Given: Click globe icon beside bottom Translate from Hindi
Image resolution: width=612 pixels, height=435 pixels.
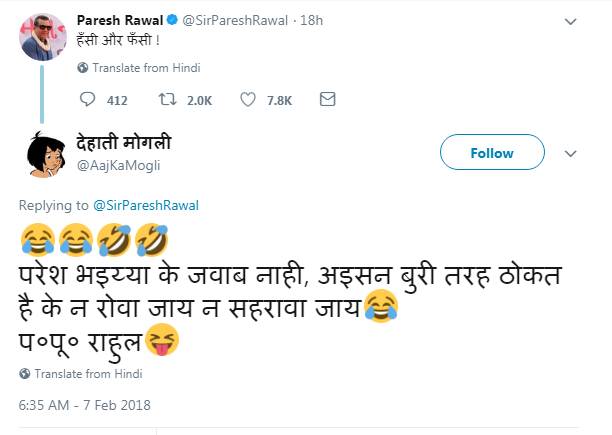Looking at the screenshot, I should point(25,373).
